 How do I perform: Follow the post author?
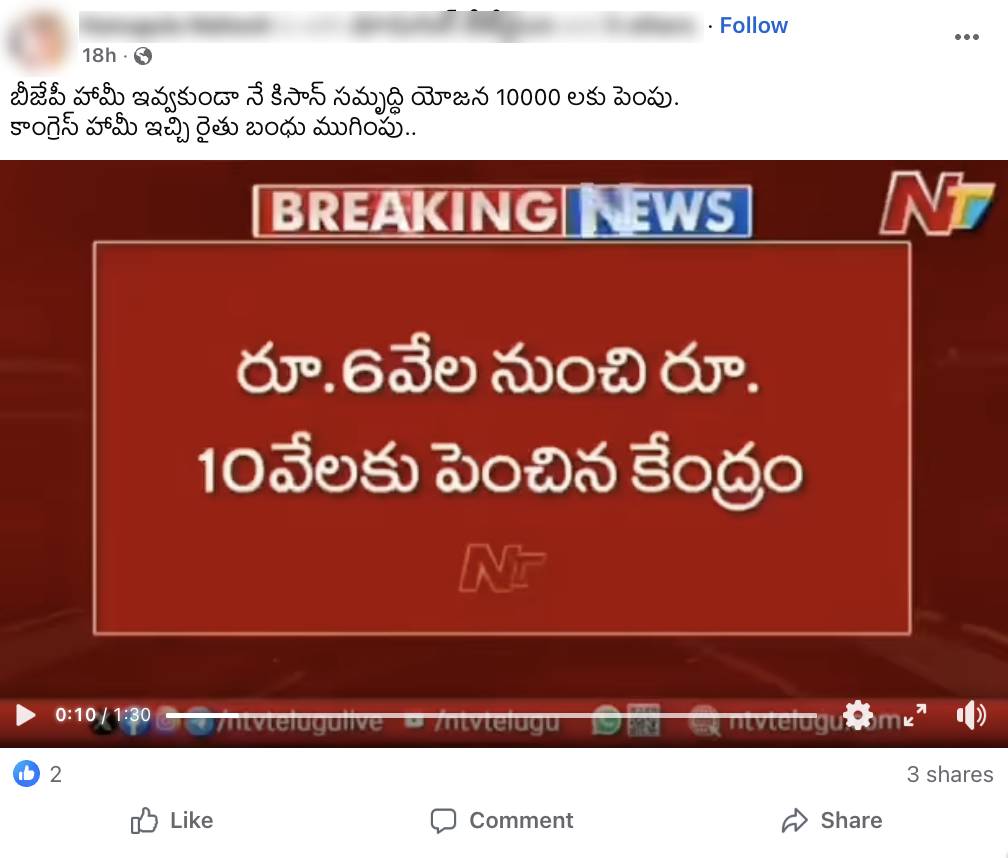pos(753,26)
